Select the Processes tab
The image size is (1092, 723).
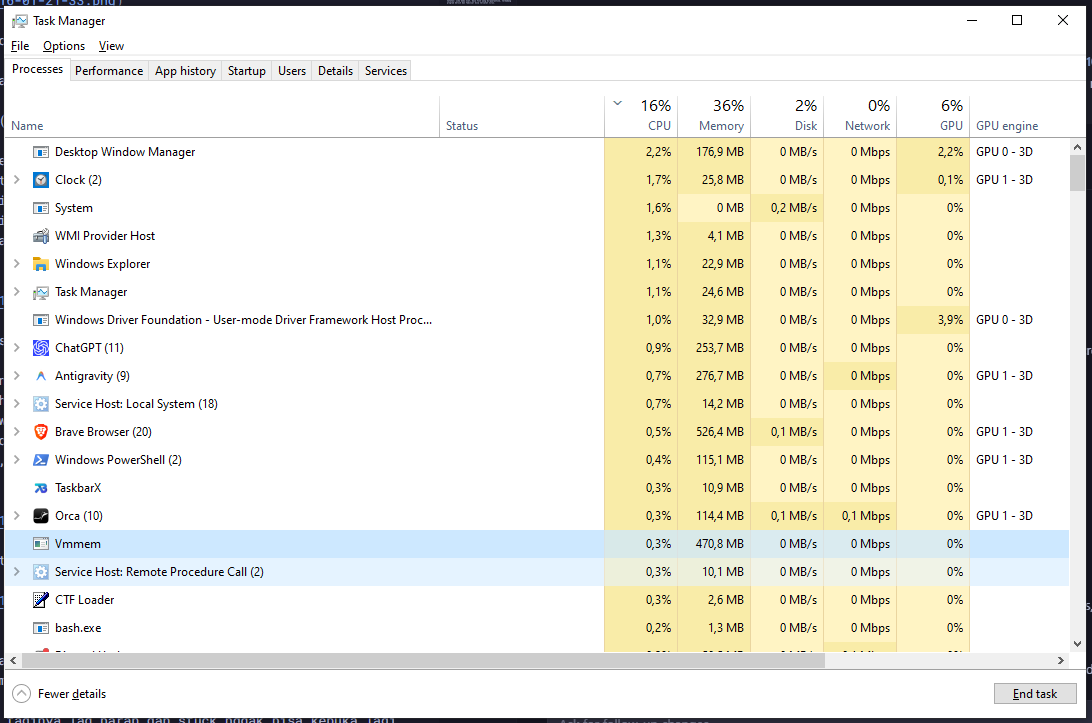[x=38, y=69]
